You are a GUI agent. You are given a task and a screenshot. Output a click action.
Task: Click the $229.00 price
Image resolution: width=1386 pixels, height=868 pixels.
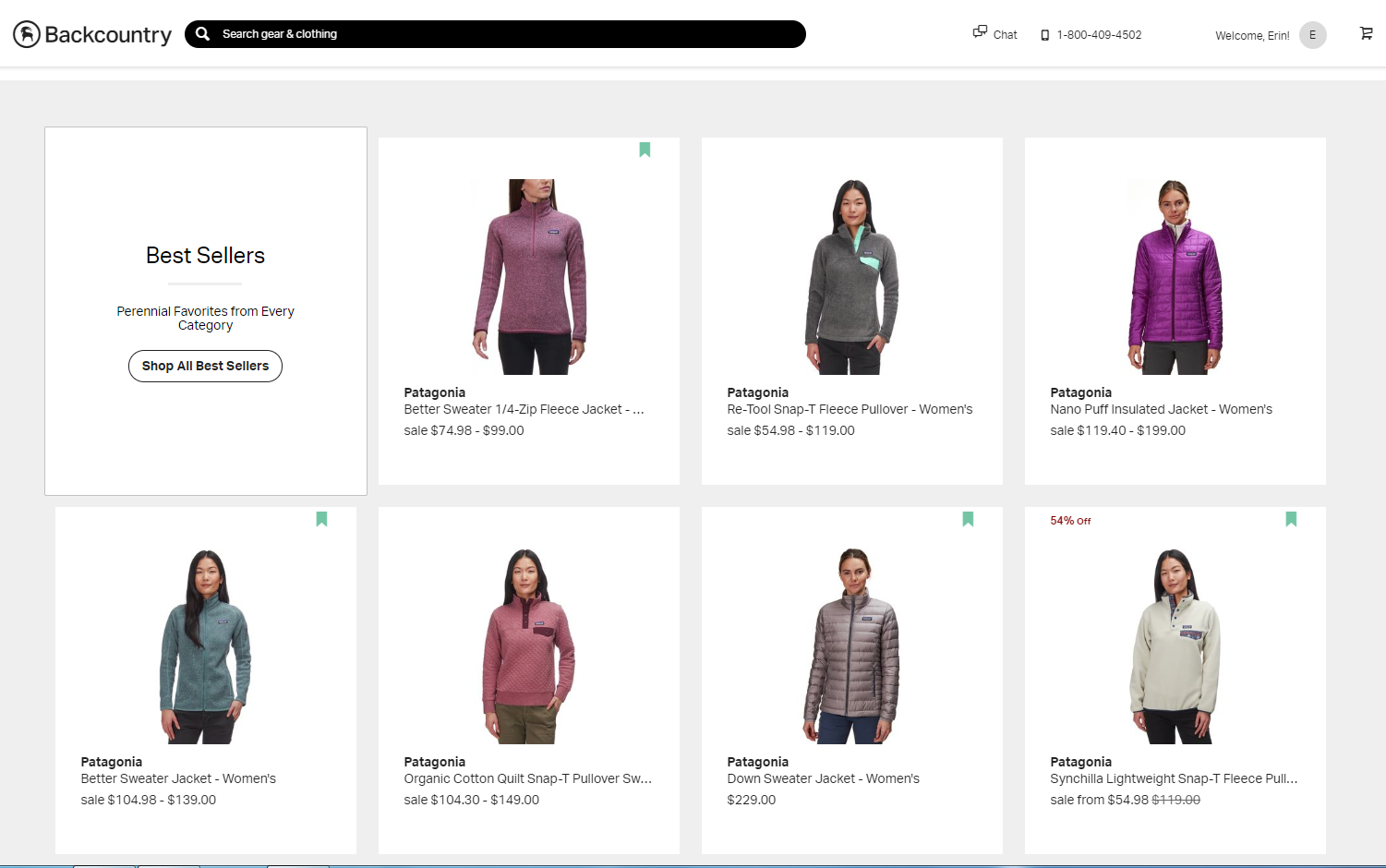[x=751, y=800]
